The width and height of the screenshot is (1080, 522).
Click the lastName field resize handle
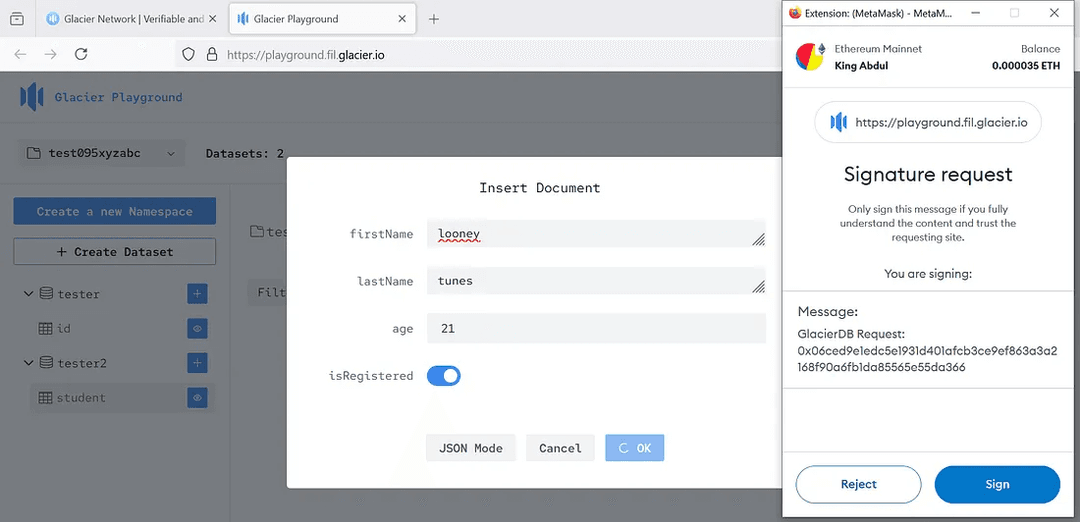point(758,286)
